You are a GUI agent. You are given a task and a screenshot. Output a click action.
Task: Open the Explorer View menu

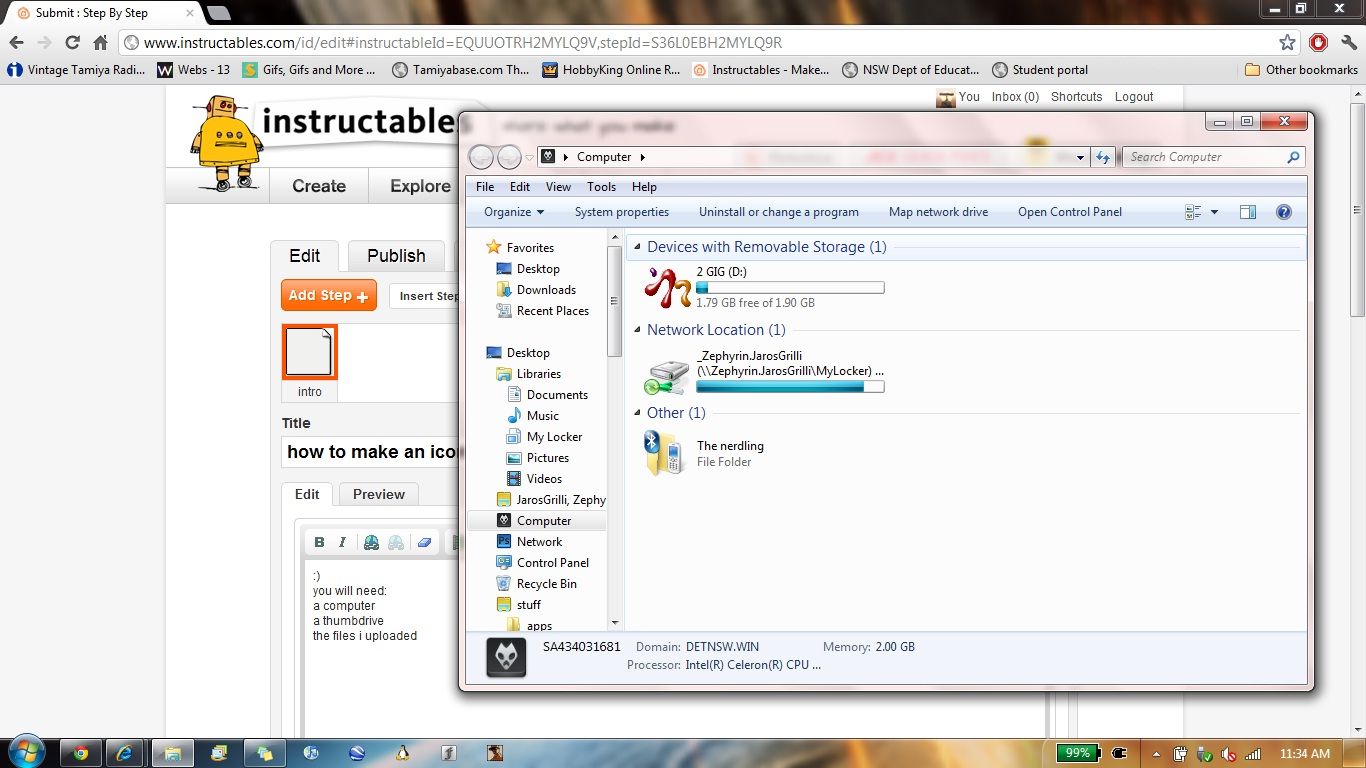click(x=558, y=187)
